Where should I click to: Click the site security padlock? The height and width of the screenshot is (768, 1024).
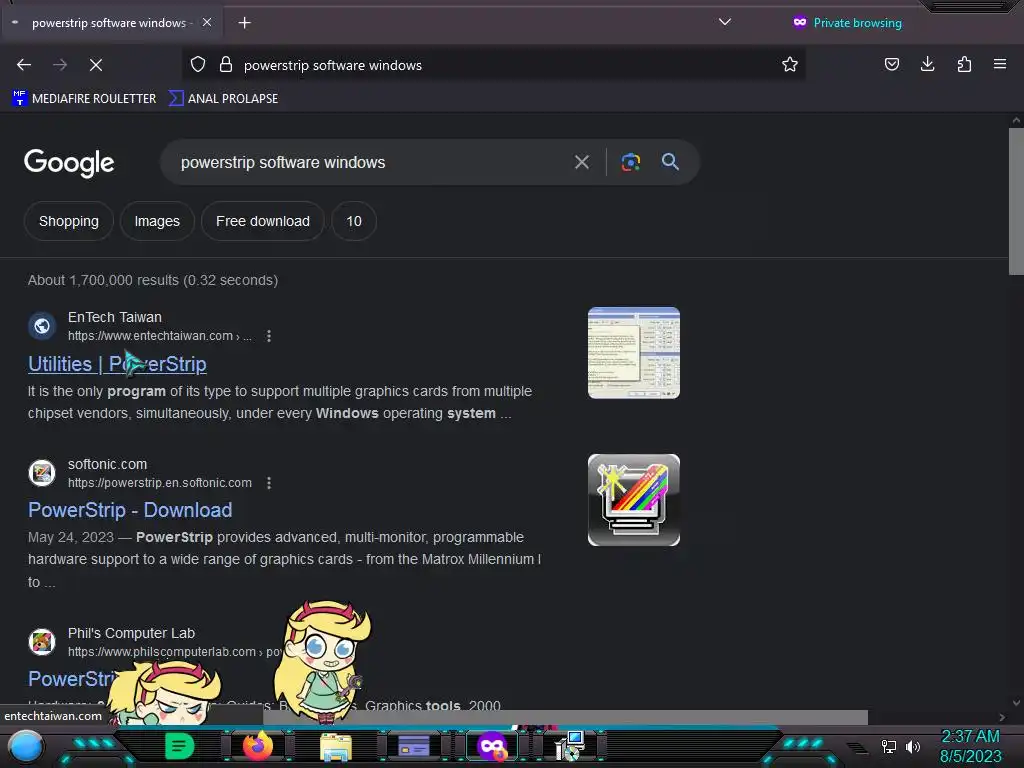226,65
